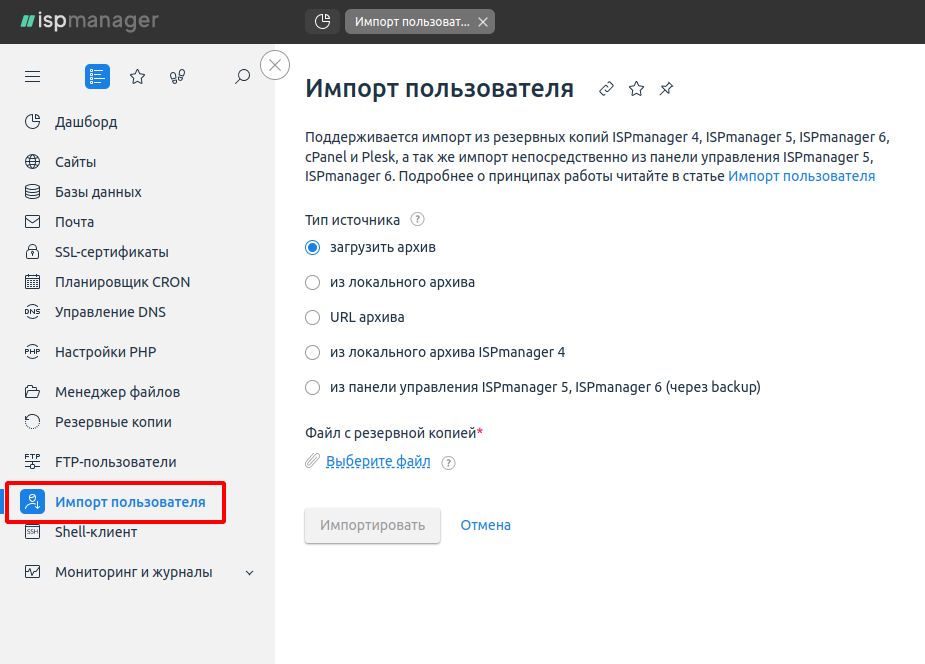Click the Импортировать button

372,525
